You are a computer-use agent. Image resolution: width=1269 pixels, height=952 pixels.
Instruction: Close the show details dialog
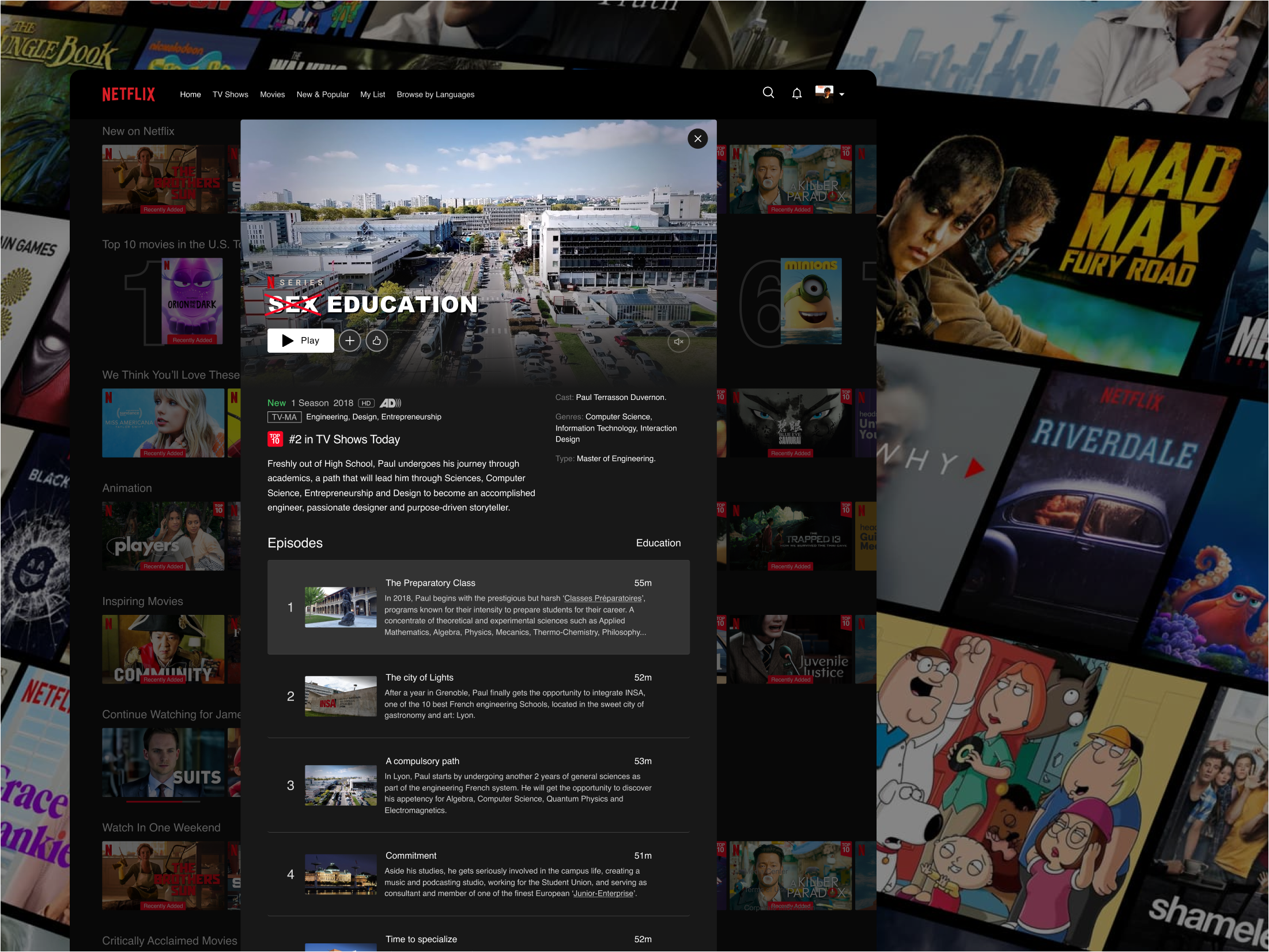click(x=697, y=138)
